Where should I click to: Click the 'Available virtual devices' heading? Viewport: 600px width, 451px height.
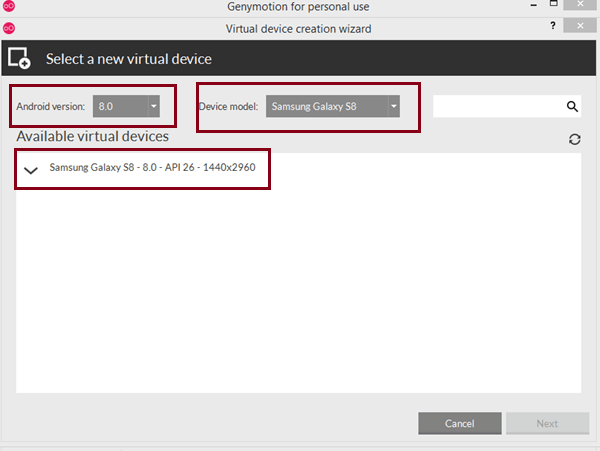click(92, 136)
